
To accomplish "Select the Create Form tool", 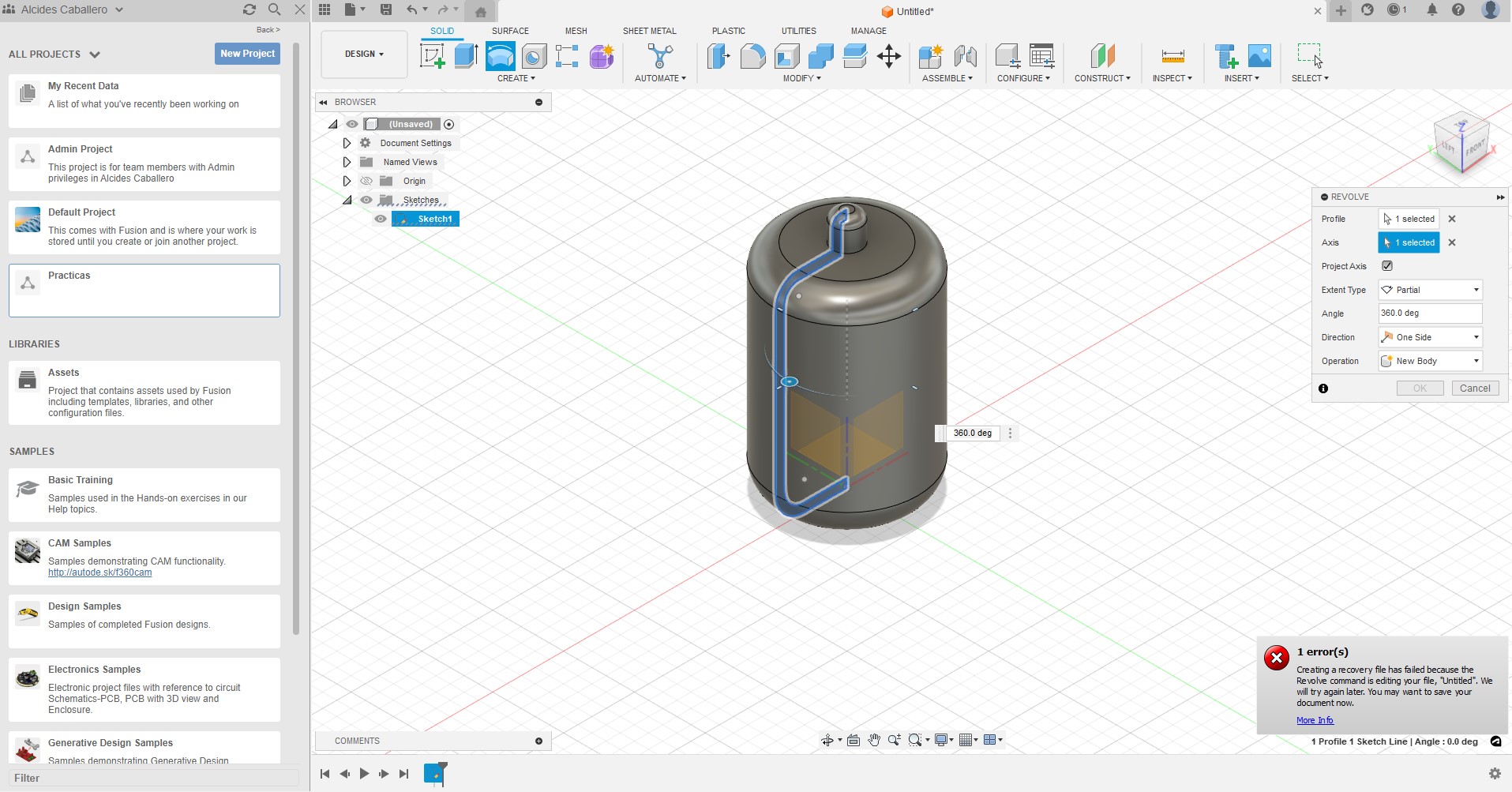I will [602, 56].
